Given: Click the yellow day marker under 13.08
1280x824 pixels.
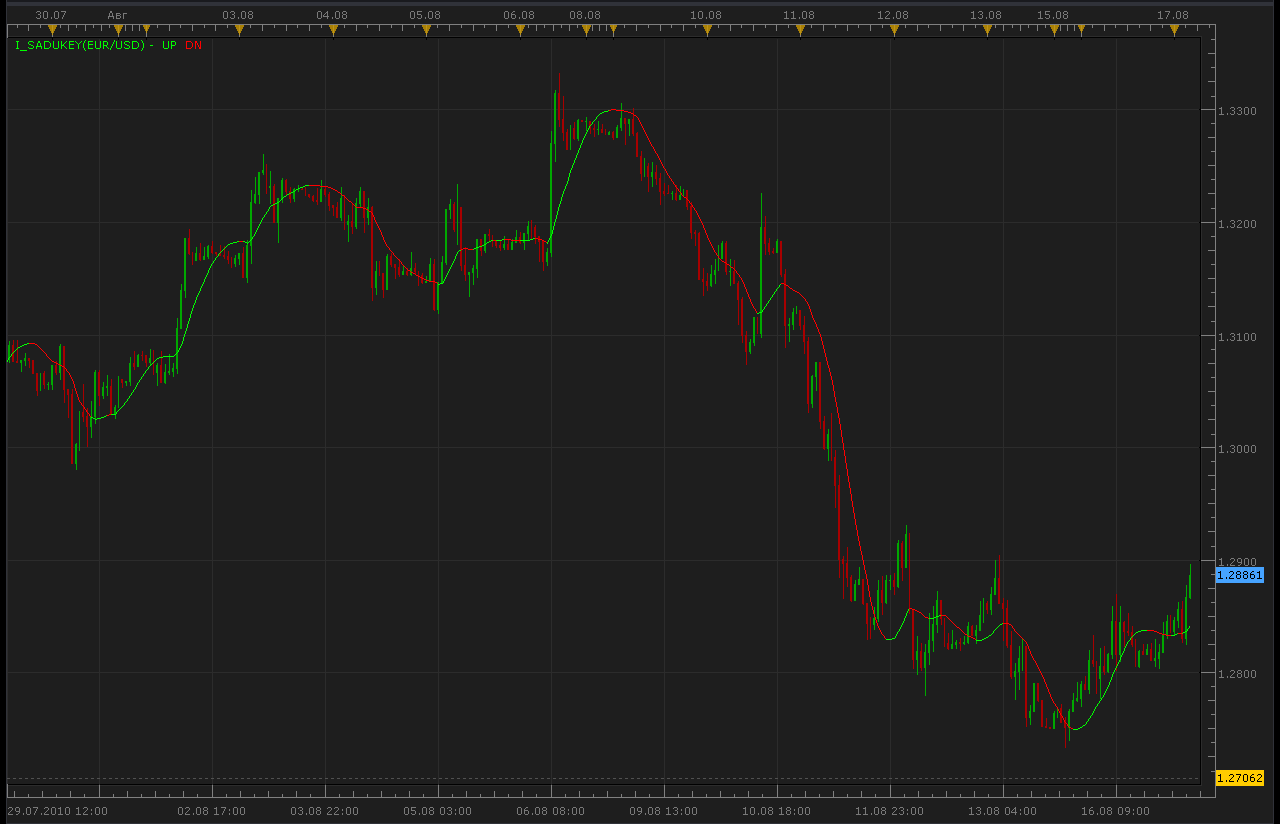Looking at the screenshot, I should click(987, 31).
